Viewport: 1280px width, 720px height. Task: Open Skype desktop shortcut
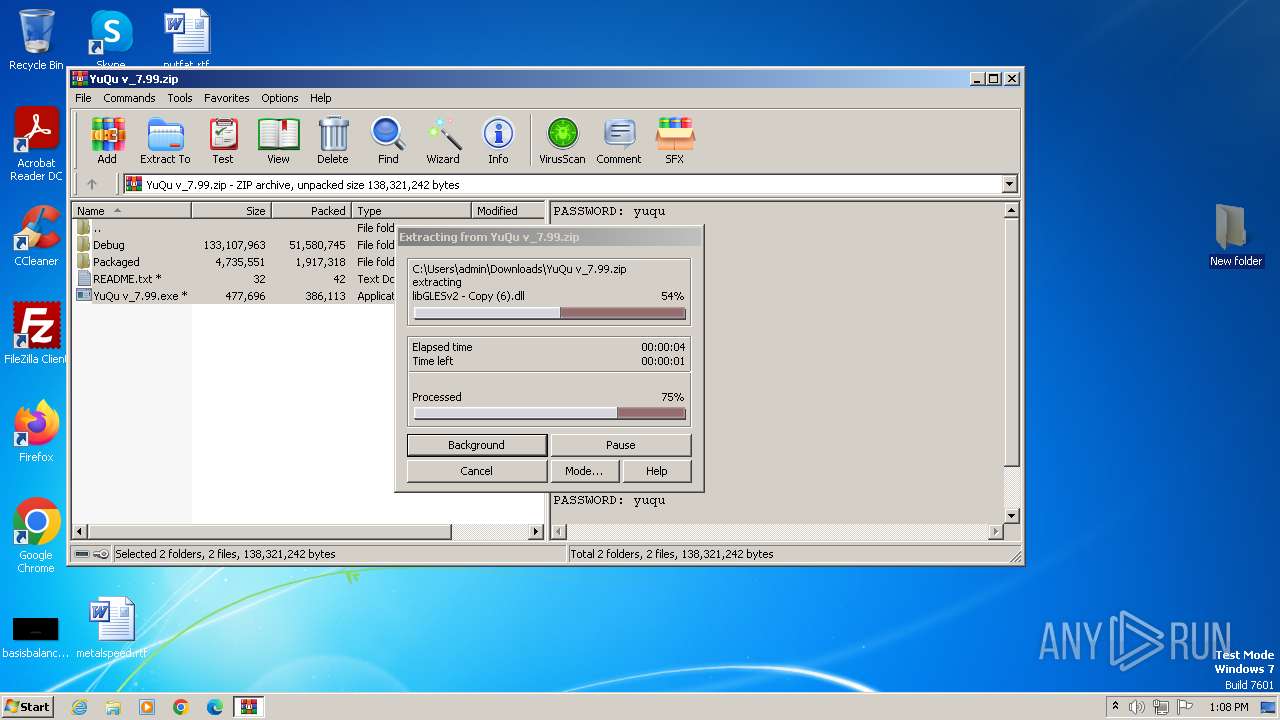tap(111, 38)
